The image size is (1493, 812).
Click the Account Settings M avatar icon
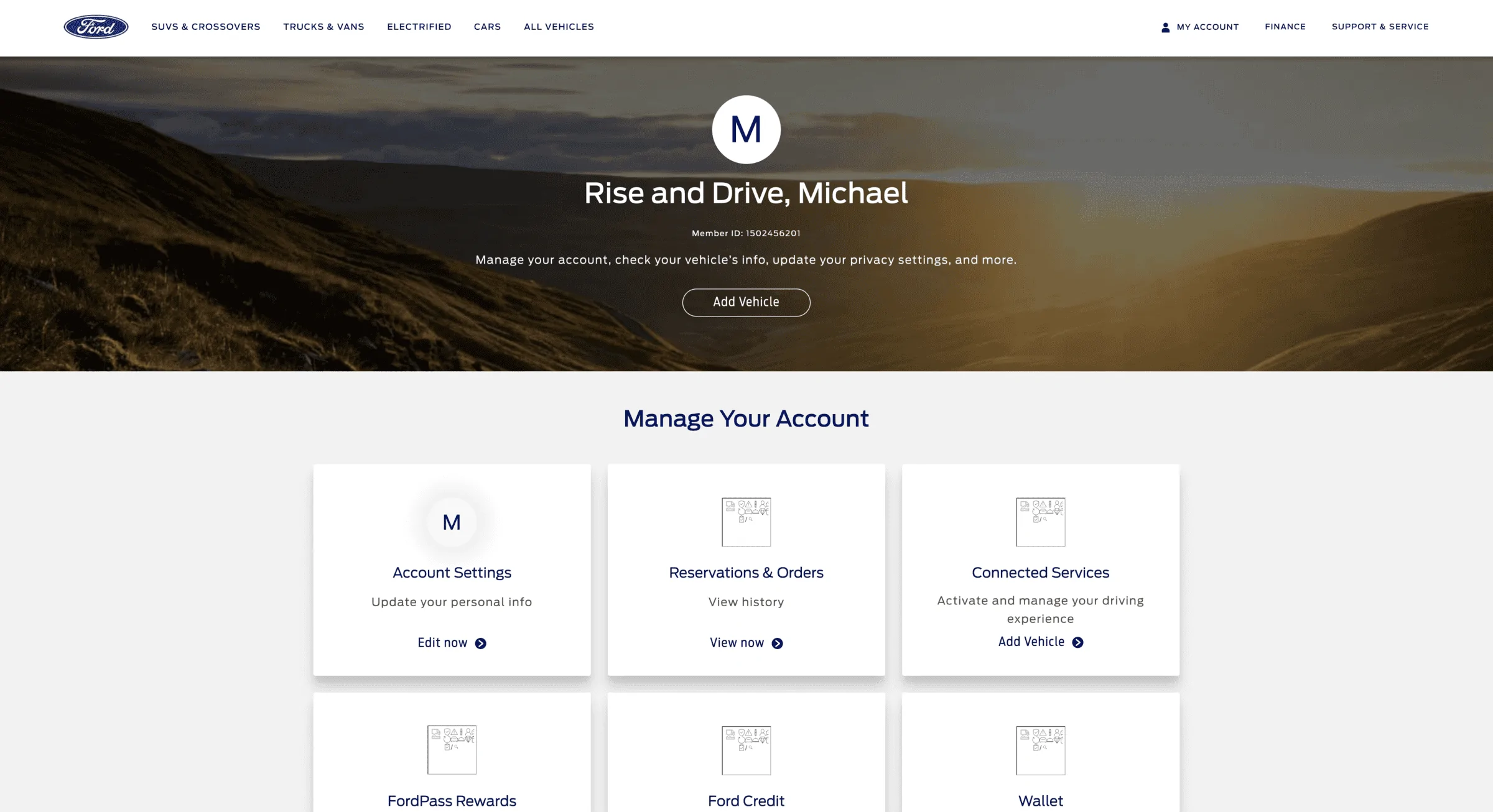click(452, 522)
